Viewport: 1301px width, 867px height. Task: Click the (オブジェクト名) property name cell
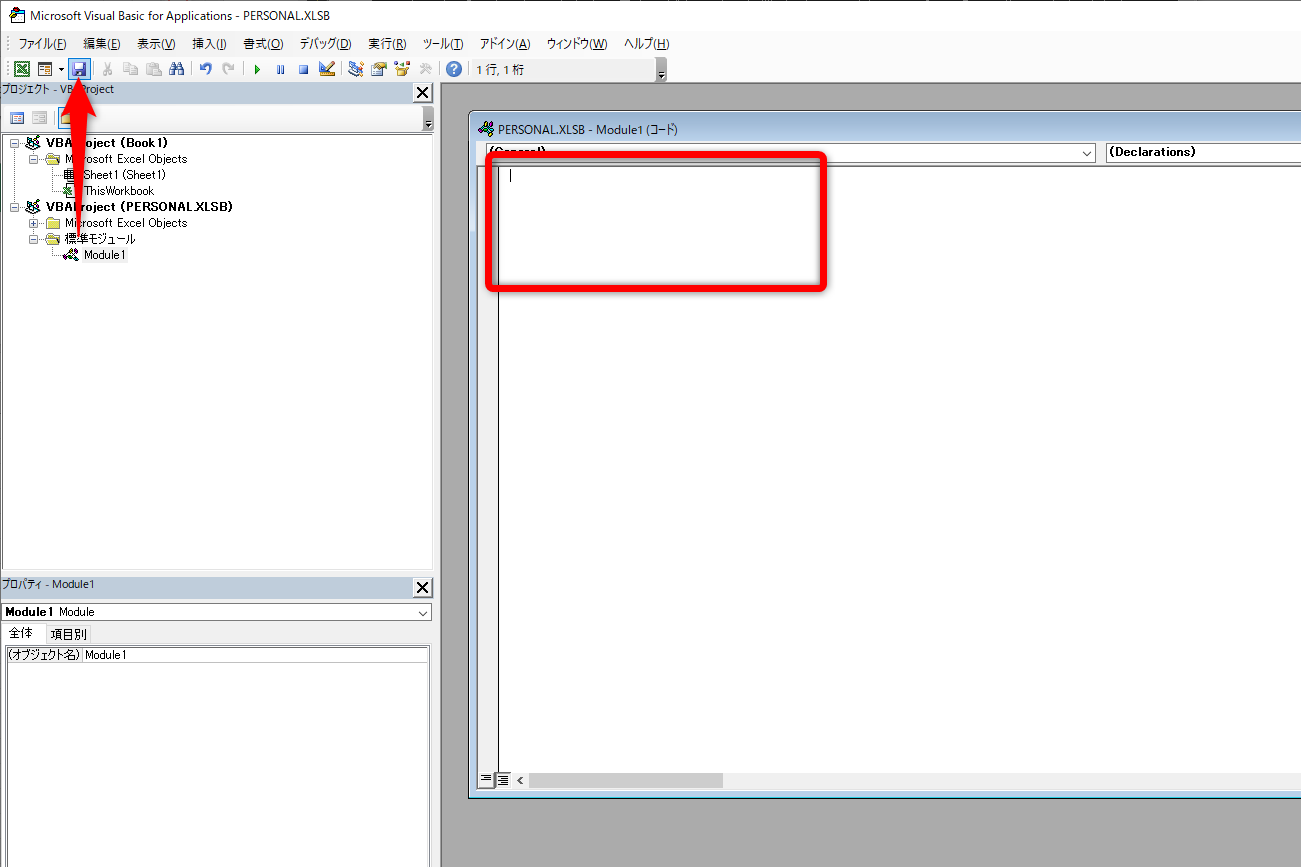pos(44,655)
